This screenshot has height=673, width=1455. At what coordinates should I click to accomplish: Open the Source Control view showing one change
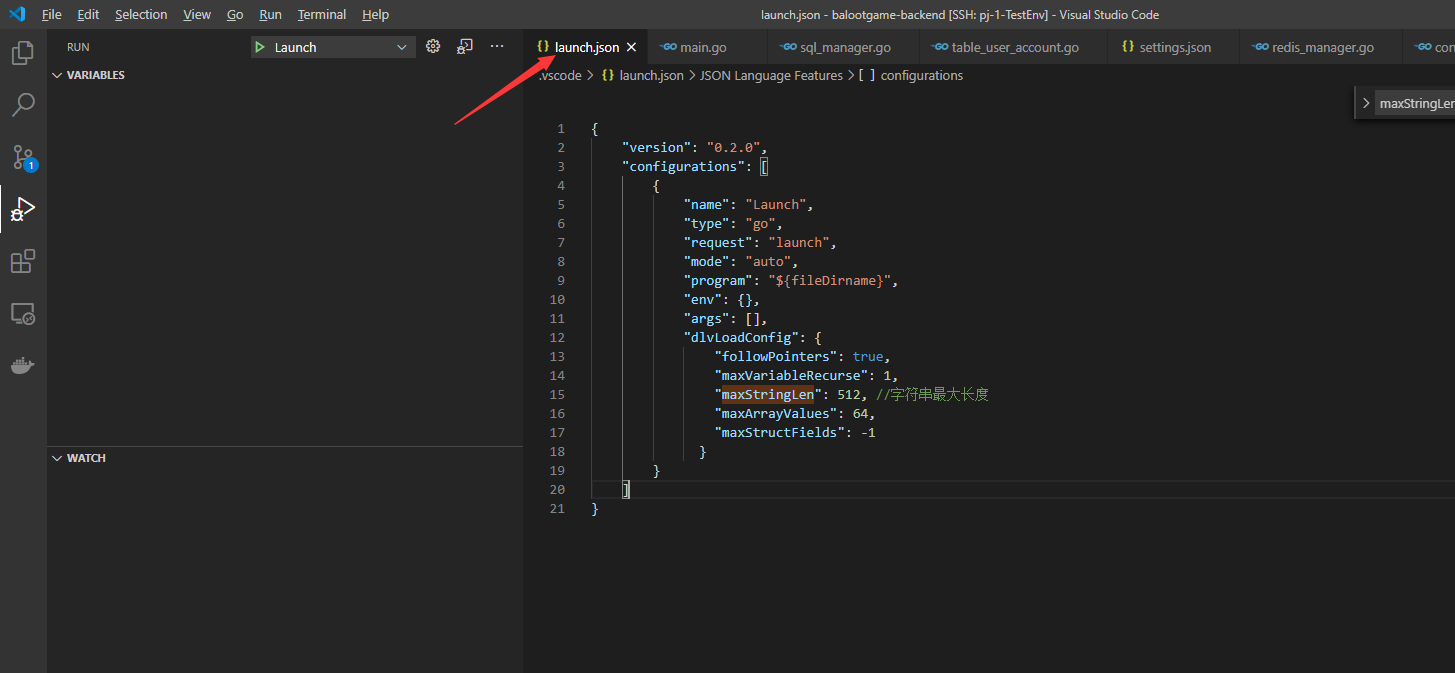22,157
